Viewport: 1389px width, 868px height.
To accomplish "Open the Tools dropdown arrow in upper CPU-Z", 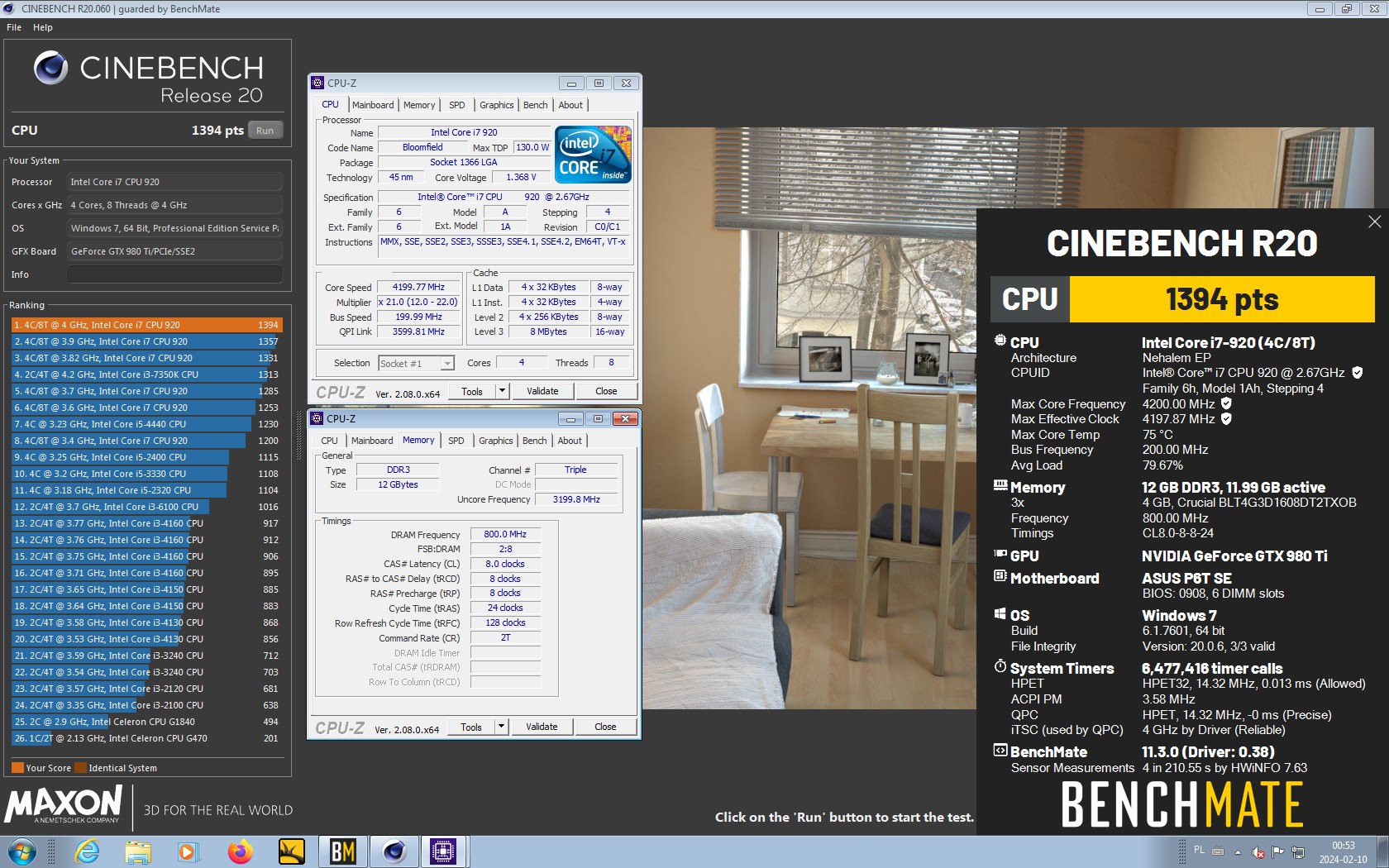I will (x=502, y=391).
